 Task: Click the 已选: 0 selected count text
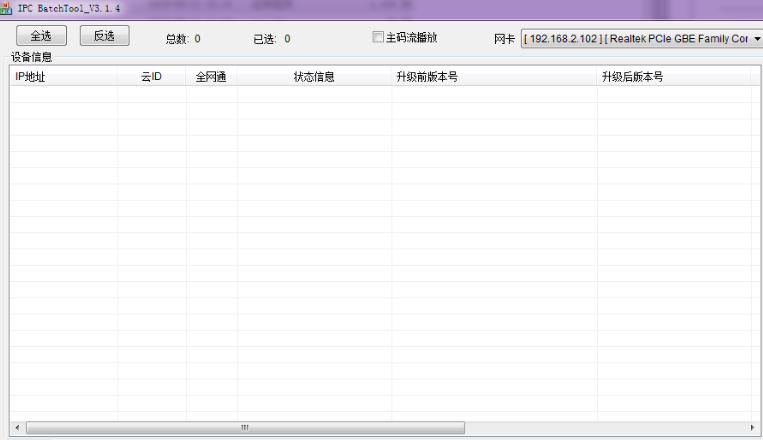point(272,39)
